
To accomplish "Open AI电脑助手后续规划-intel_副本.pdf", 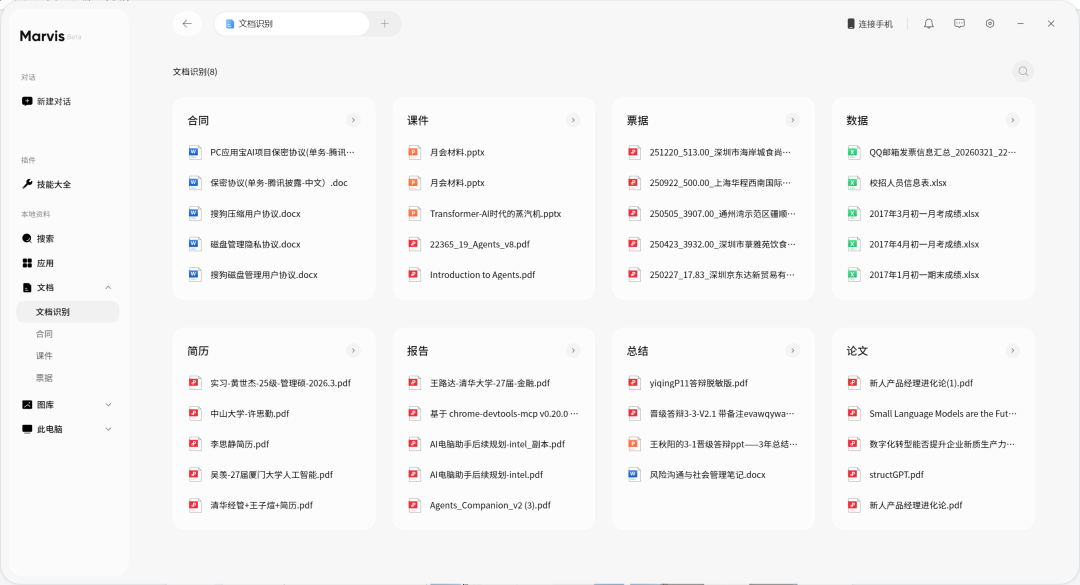I will tap(497, 444).
